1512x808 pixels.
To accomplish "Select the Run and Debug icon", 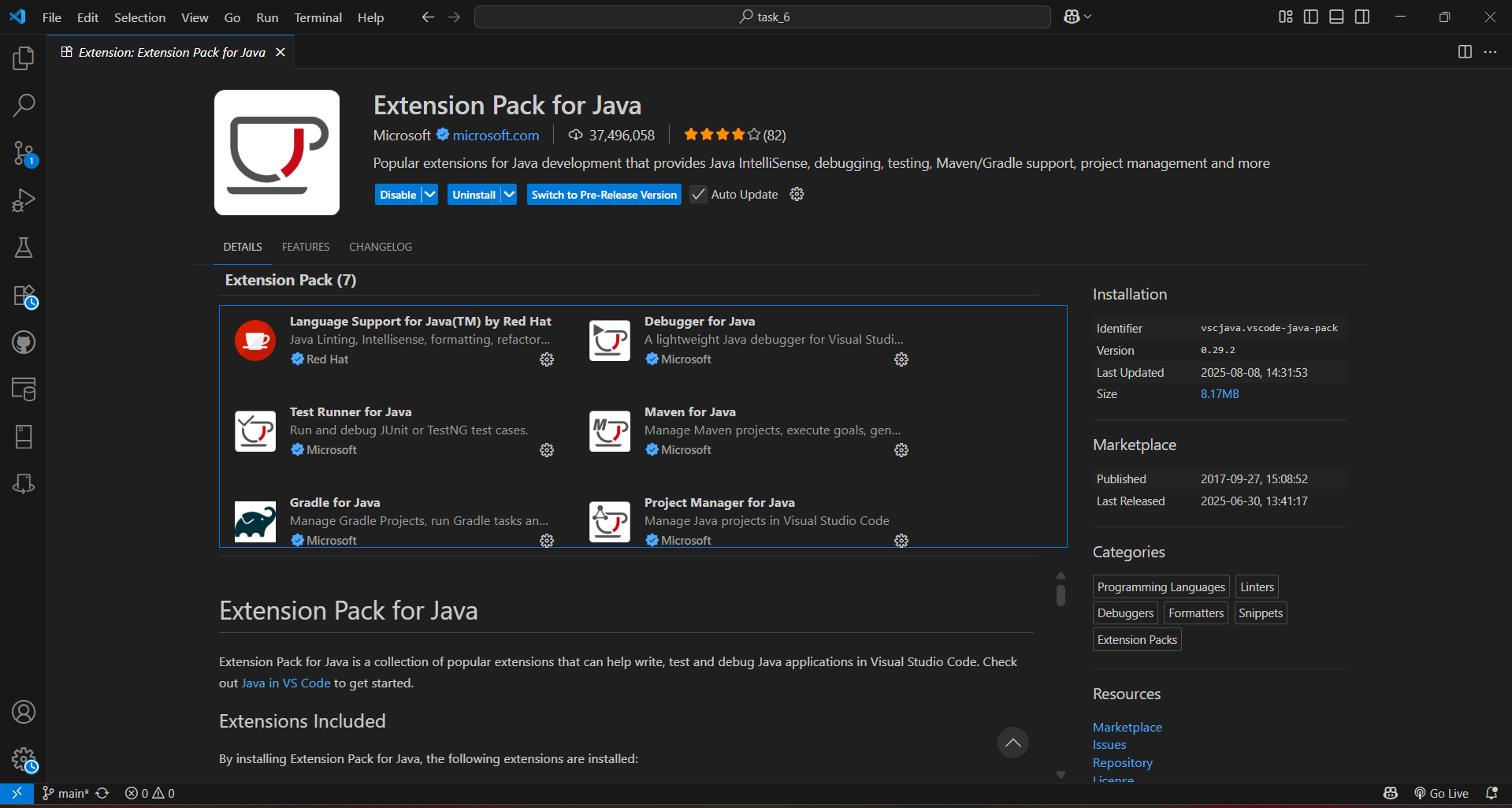I will click(24, 200).
